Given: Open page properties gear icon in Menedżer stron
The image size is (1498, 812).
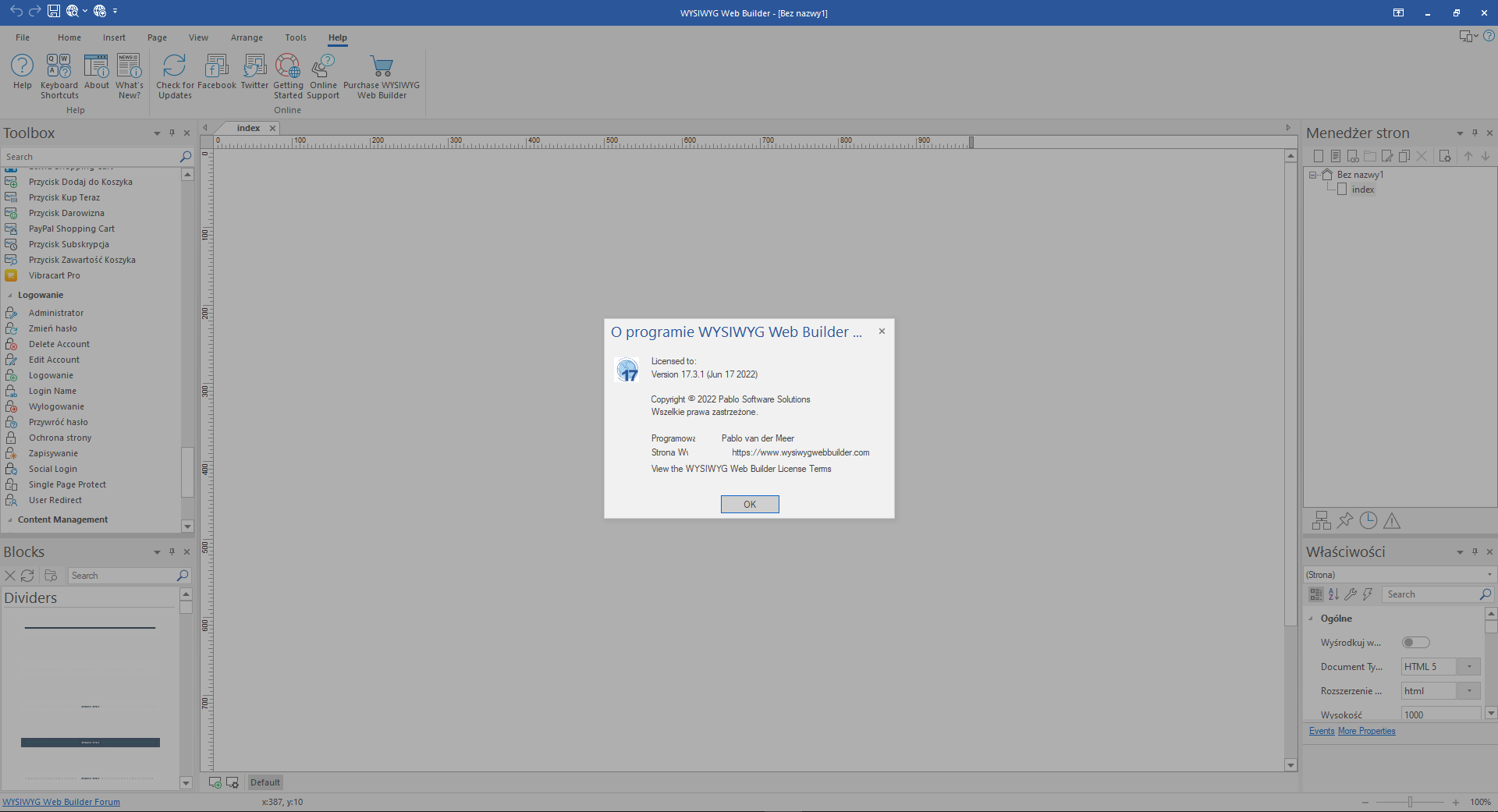Looking at the screenshot, I should 1445,156.
